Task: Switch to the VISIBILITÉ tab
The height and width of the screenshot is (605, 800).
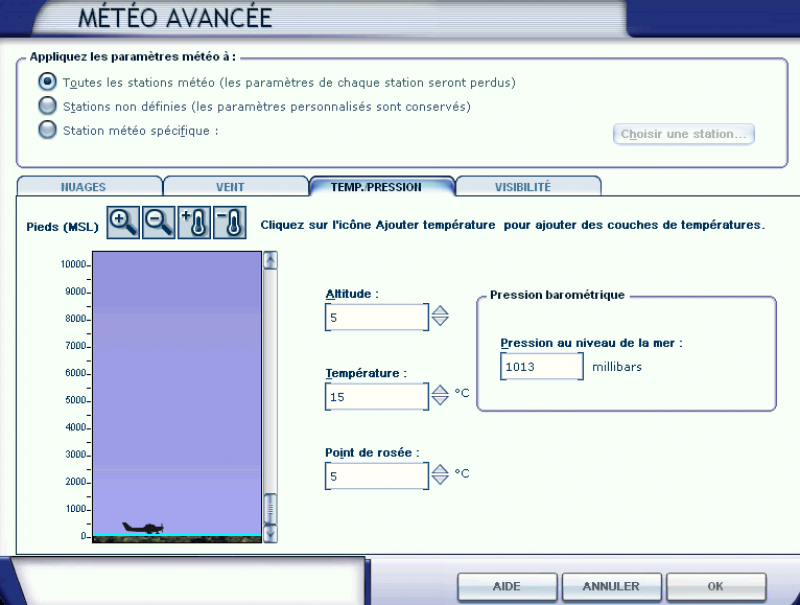Action: [528, 186]
